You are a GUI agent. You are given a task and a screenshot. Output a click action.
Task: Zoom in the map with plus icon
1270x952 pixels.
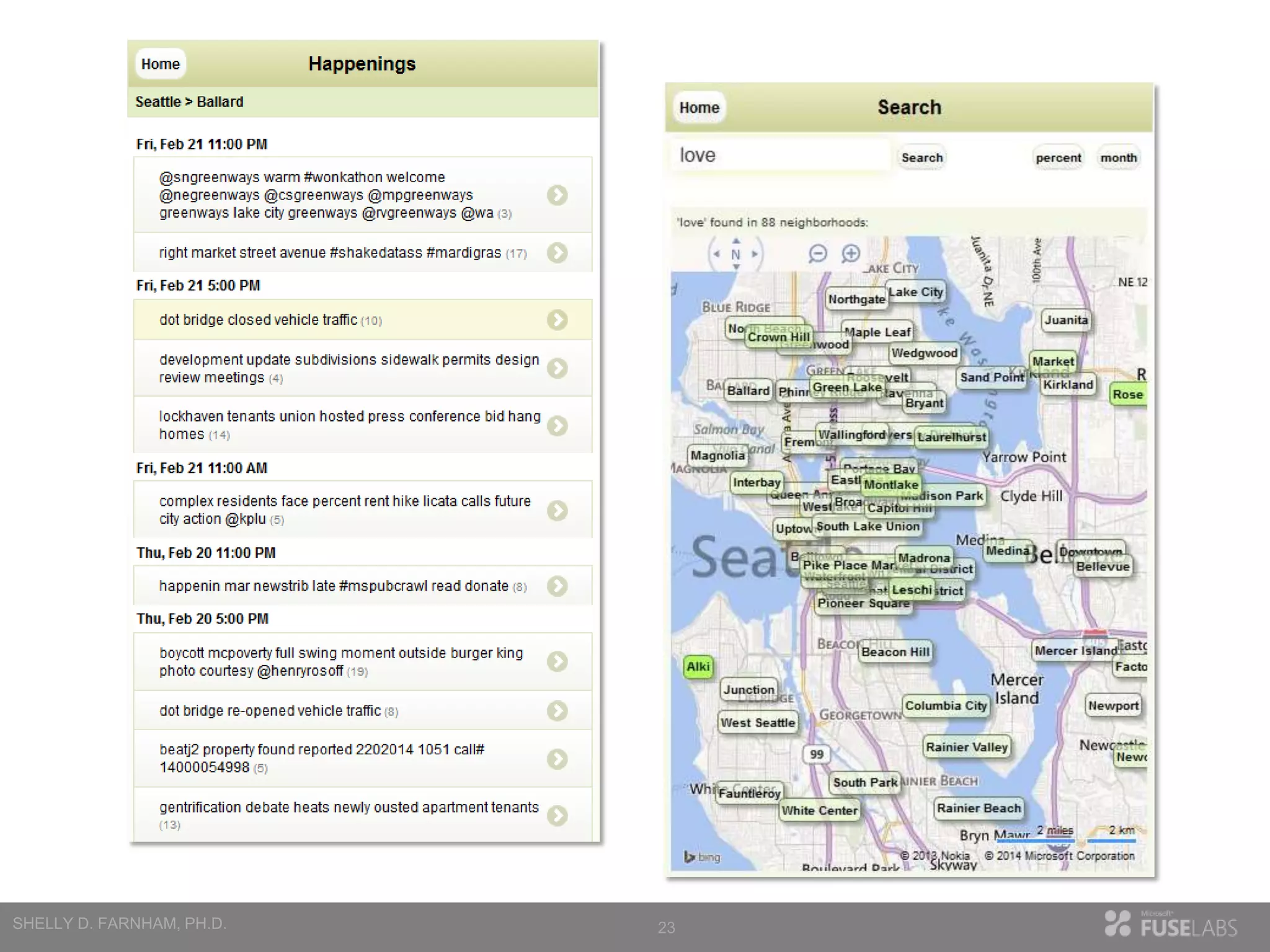pyautogui.click(x=851, y=253)
